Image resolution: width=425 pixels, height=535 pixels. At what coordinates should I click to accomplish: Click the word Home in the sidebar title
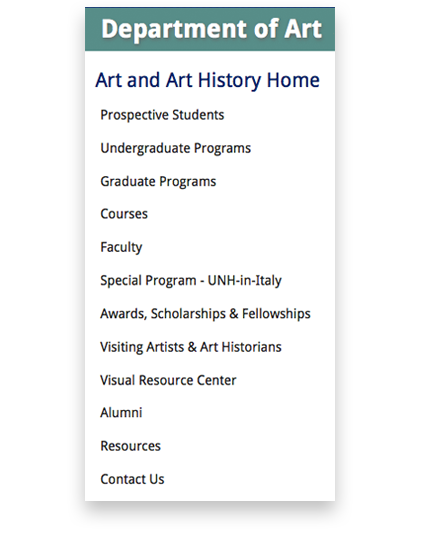coord(293,81)
